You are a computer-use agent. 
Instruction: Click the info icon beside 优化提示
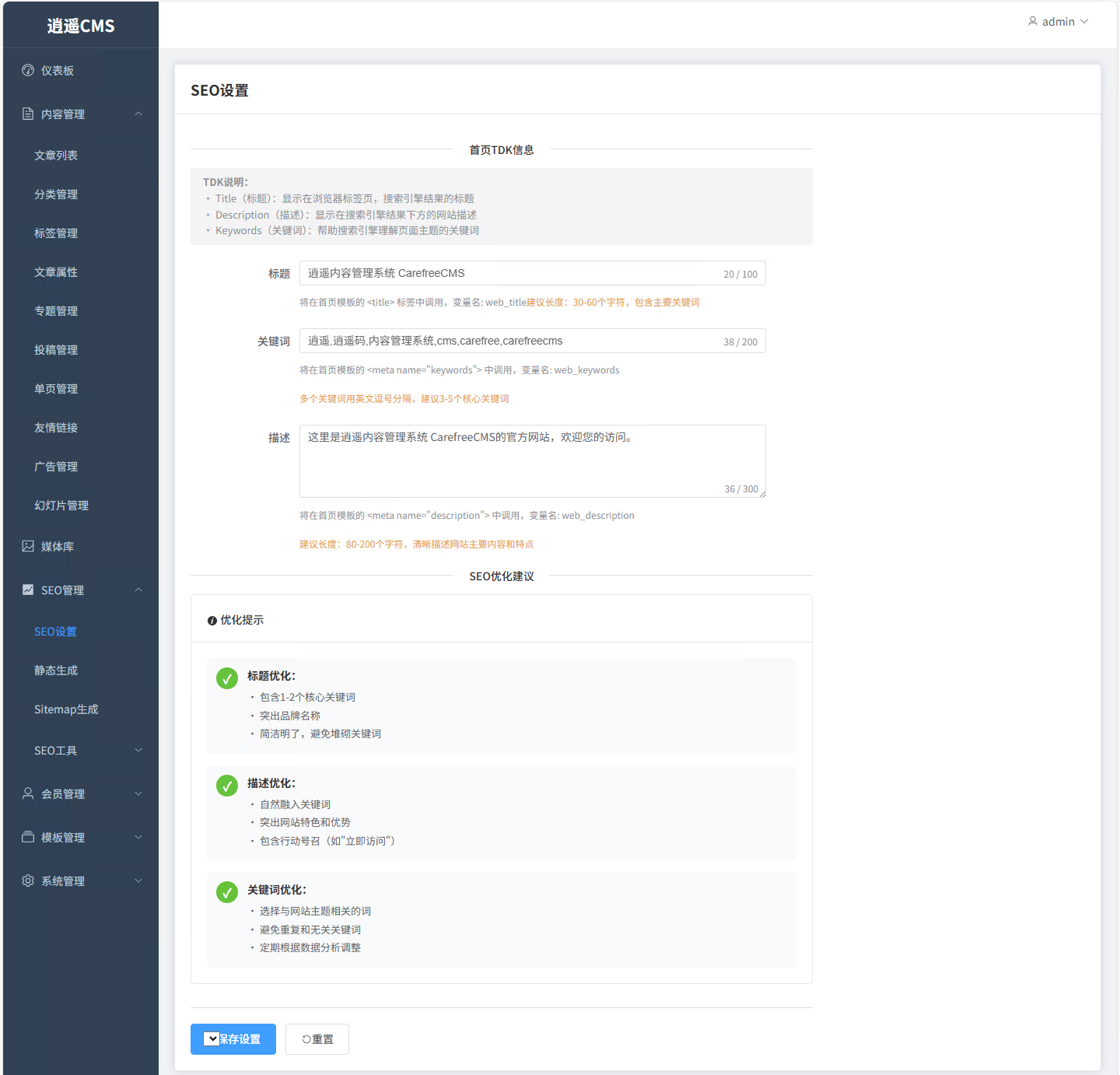pos(212,621)
